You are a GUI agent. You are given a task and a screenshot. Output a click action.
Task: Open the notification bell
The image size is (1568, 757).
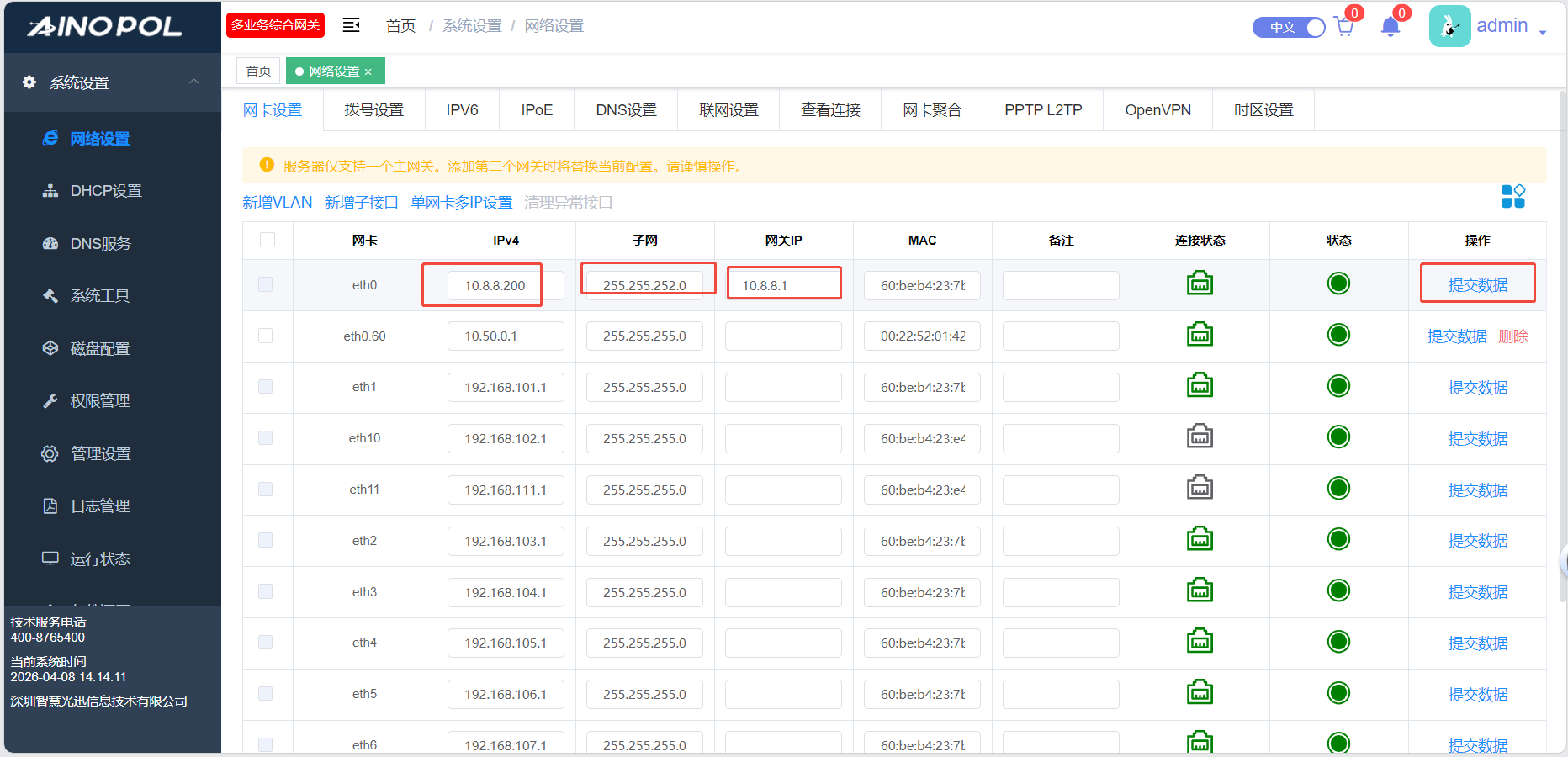click(1390, 28)
